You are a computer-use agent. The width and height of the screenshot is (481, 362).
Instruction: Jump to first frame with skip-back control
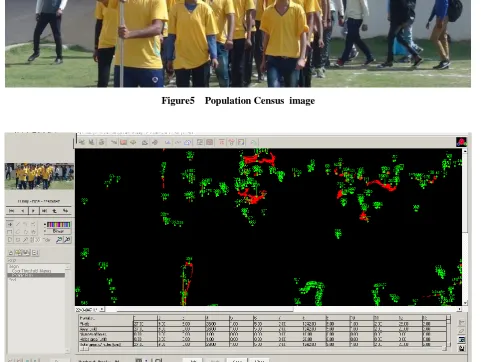(12, 211)
